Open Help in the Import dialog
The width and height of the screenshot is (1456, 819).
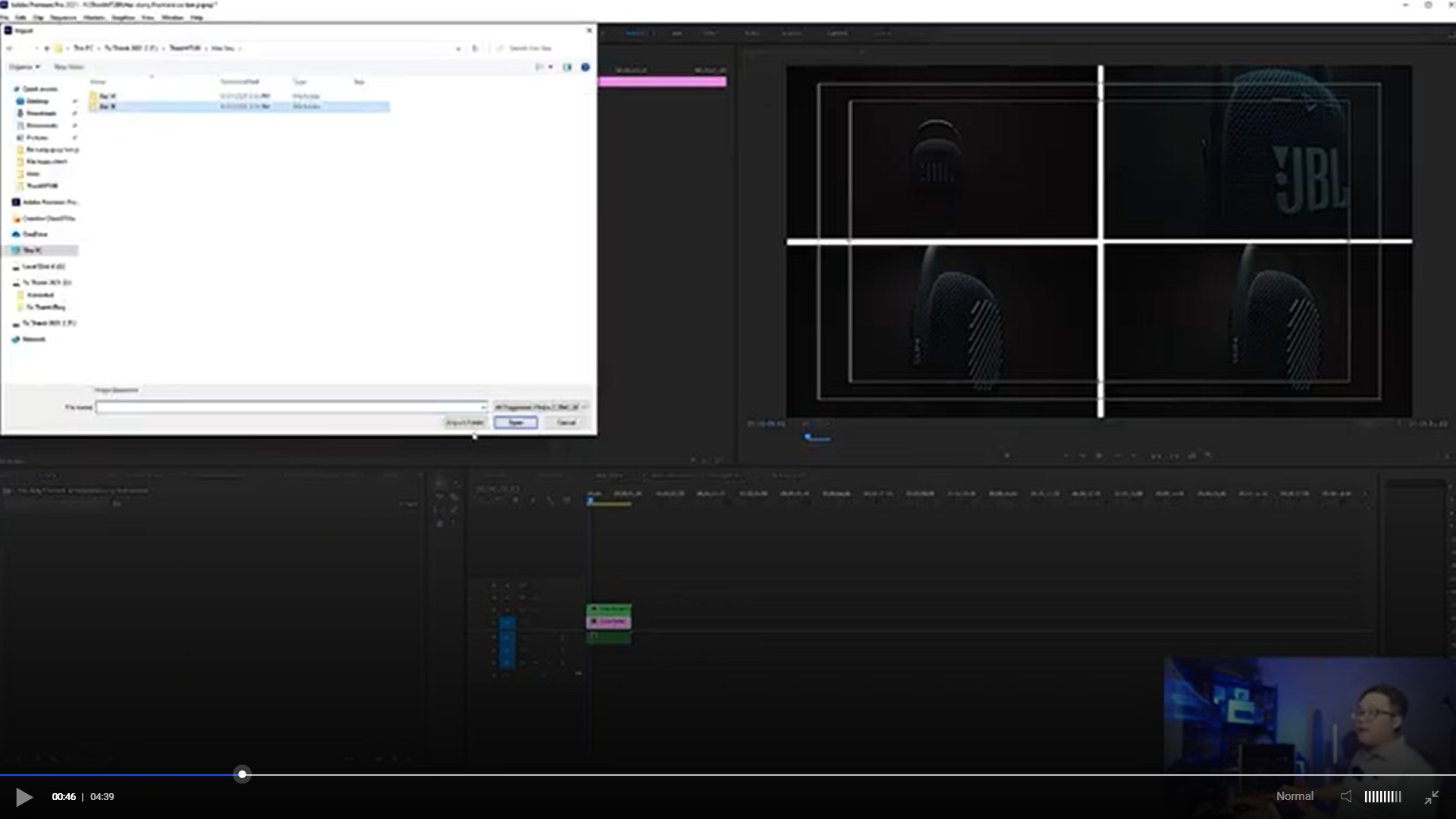point(585,67)
